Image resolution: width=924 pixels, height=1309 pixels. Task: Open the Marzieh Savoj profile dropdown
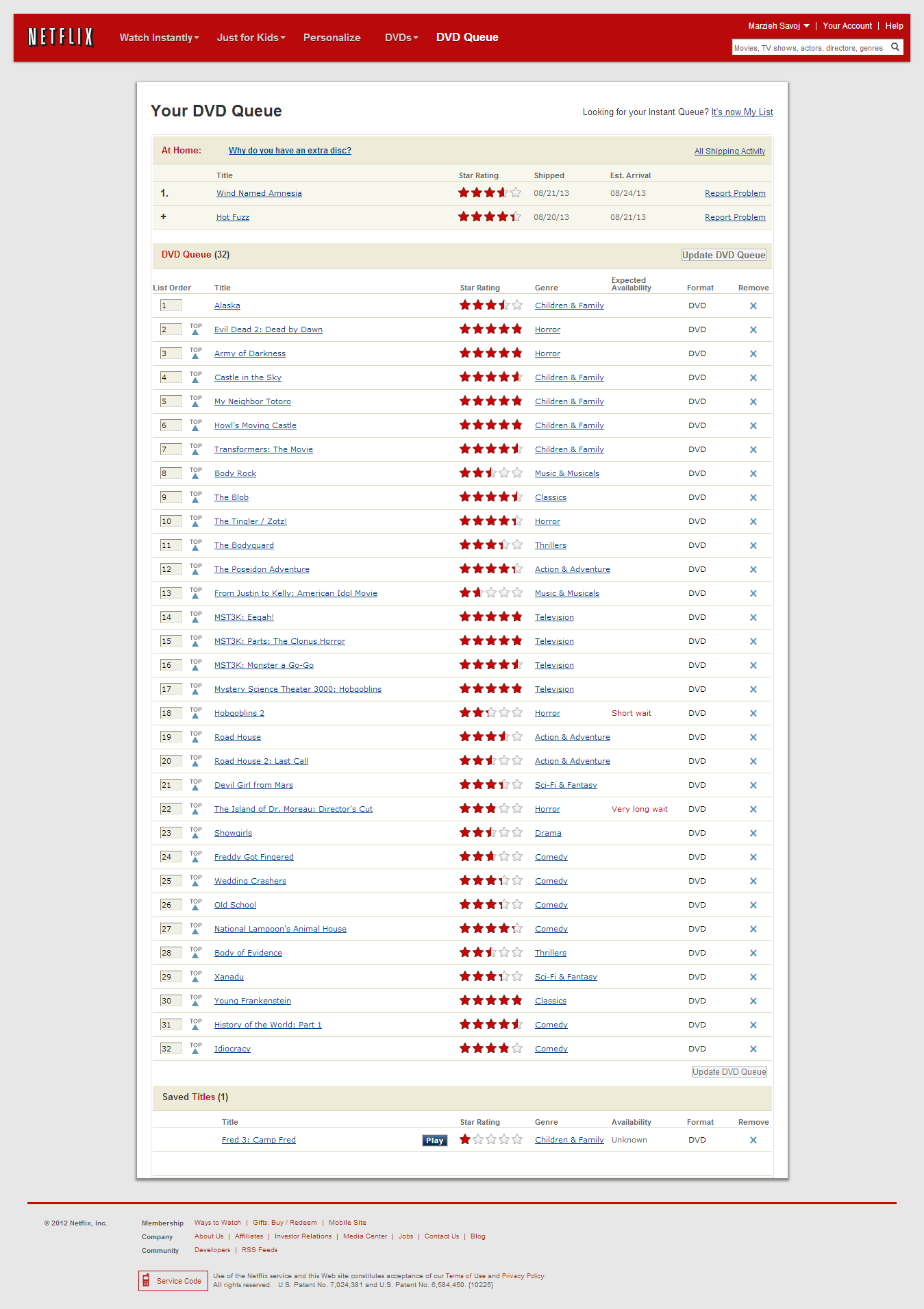(779, 26)
